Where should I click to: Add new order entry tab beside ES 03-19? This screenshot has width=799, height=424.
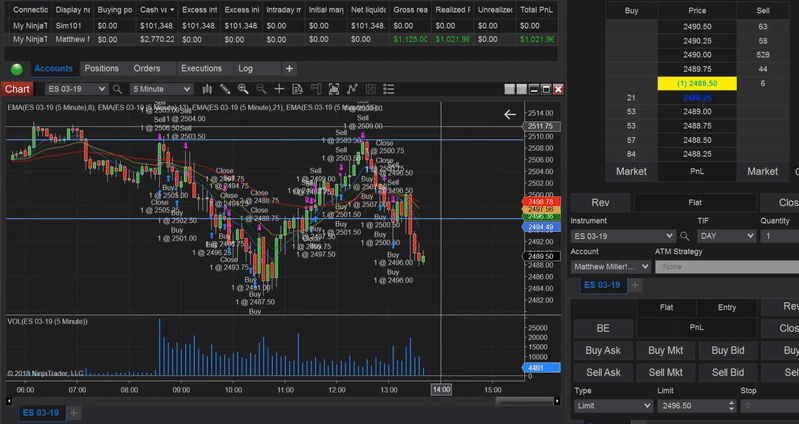(x=635, y=285)
